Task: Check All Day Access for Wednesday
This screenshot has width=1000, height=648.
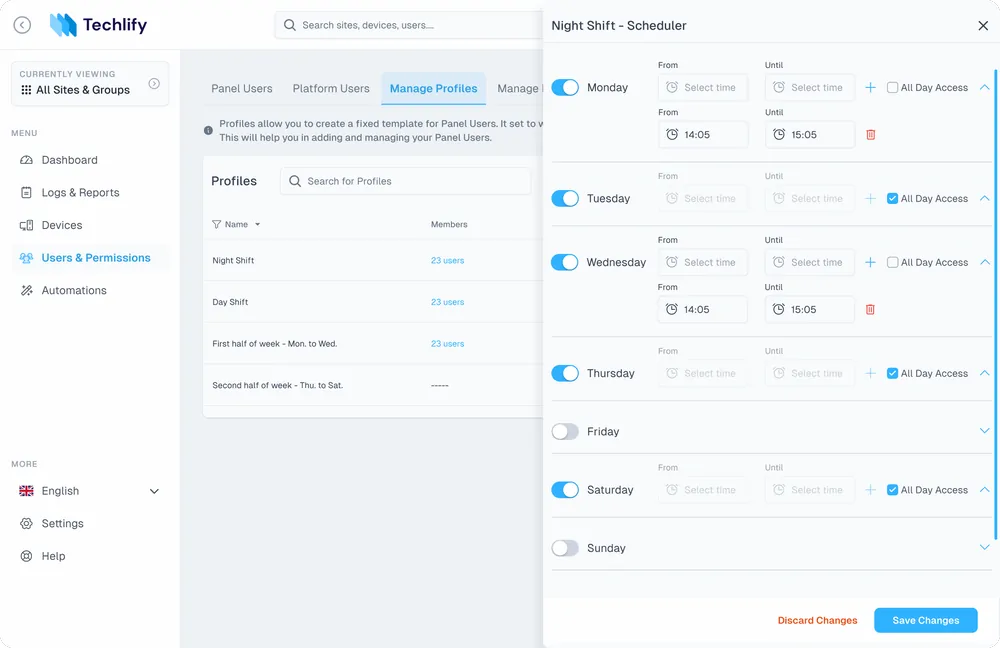Action: point(892,262)
